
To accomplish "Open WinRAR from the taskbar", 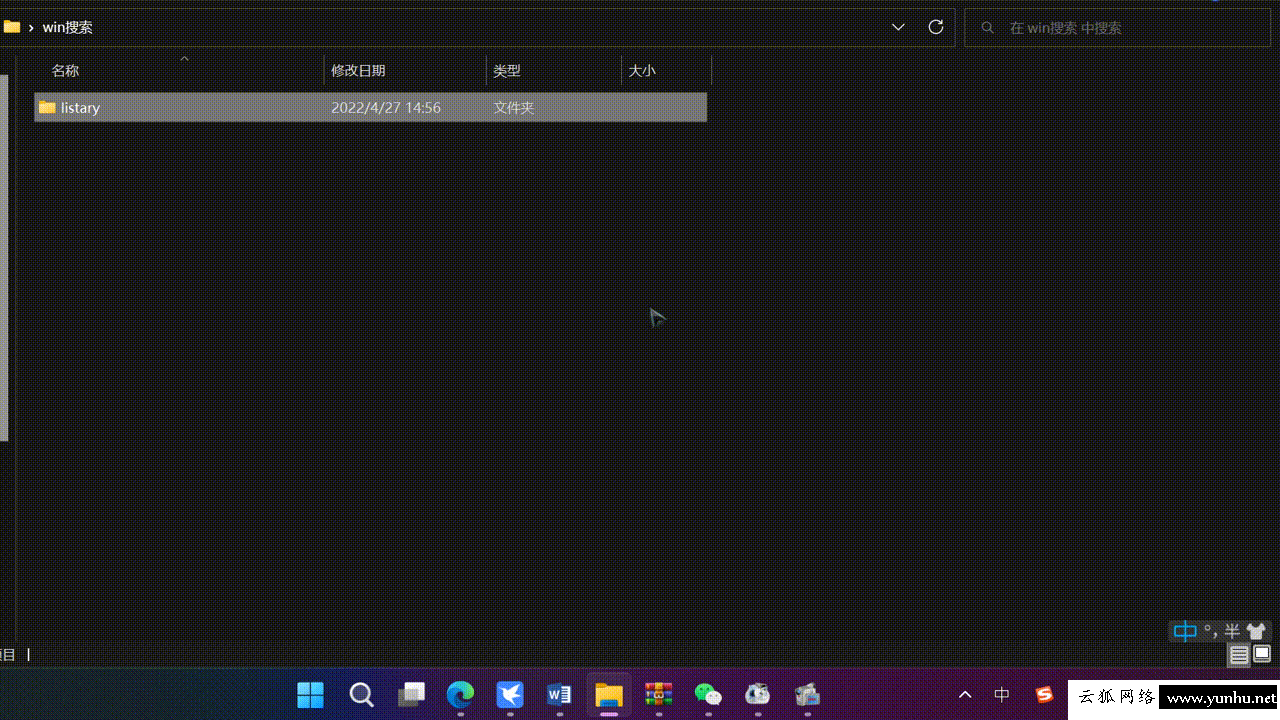I will [x=658, y=694].
